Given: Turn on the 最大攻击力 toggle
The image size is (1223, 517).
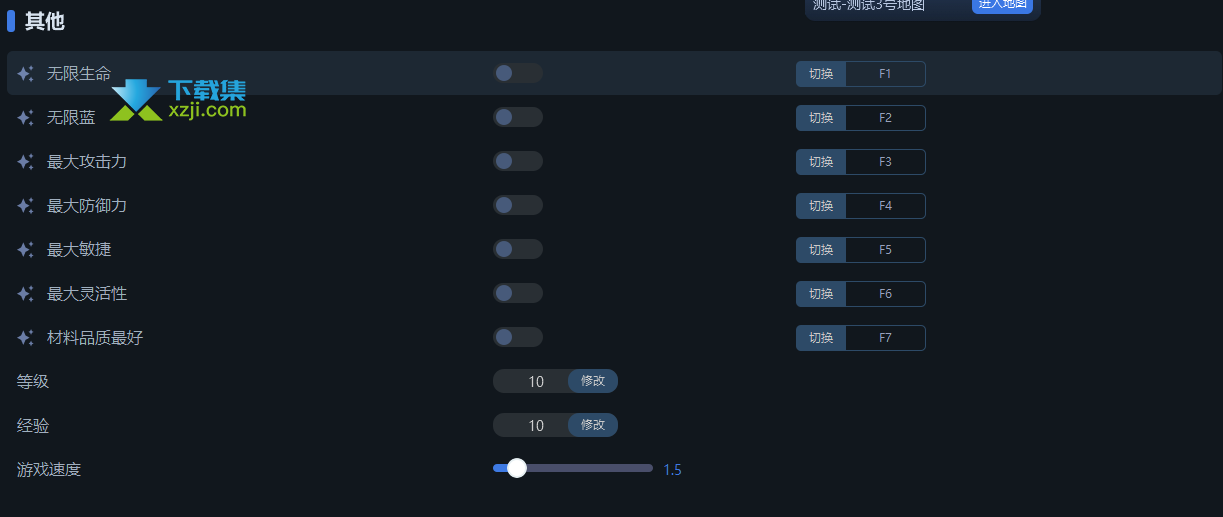Looking at the screenshot, I should pos(517,161).
